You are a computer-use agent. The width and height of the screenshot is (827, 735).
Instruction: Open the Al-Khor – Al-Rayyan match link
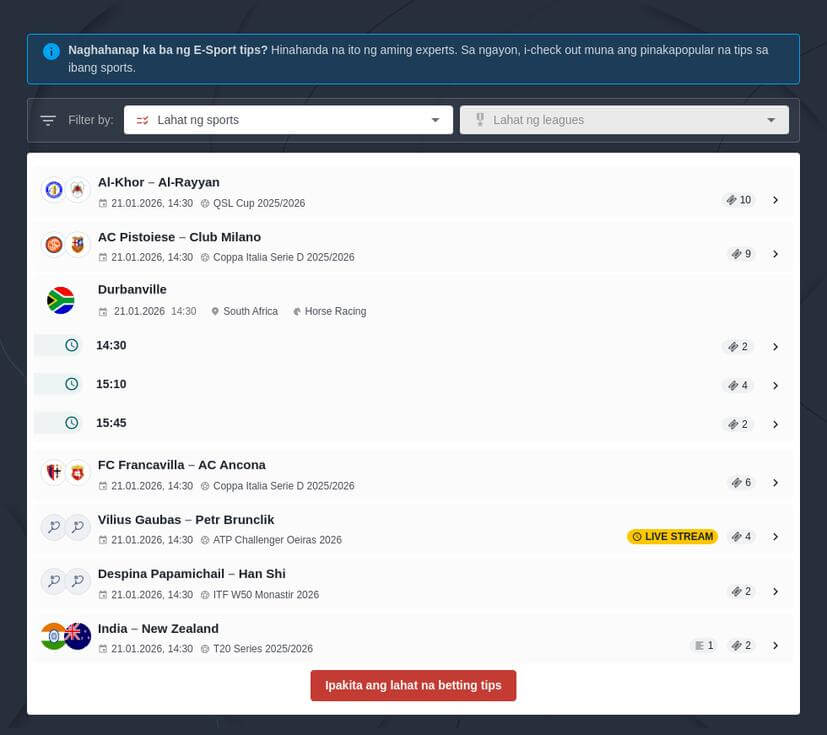click(158, 182)
